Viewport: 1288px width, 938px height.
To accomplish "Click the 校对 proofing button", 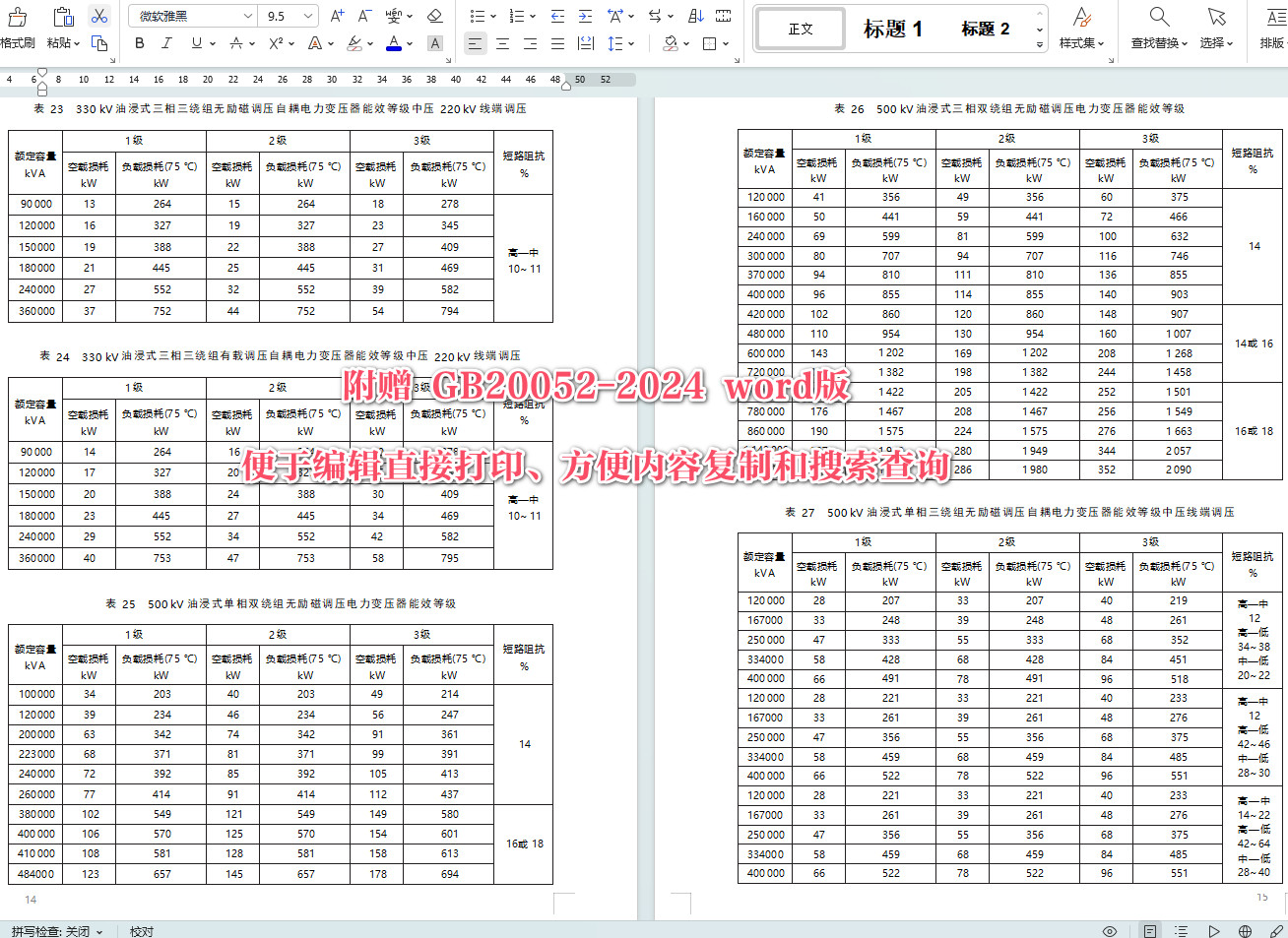I will click(x=141, y=931).
